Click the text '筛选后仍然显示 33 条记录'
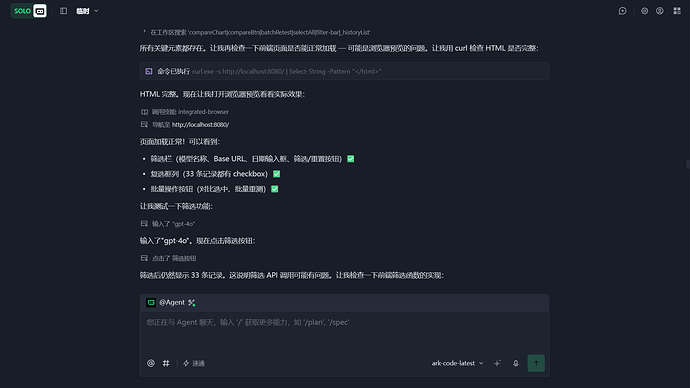The image size is (690, 388). point(182,275)
